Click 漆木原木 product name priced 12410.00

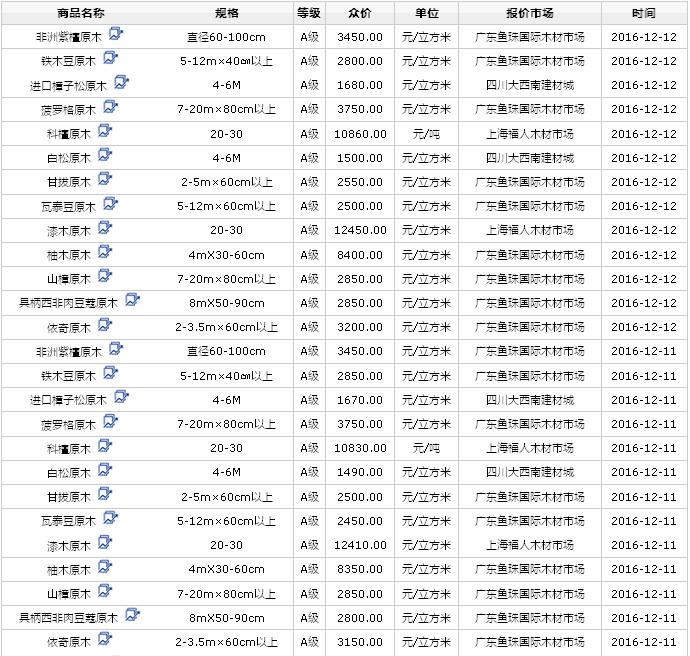pos(68,546)
